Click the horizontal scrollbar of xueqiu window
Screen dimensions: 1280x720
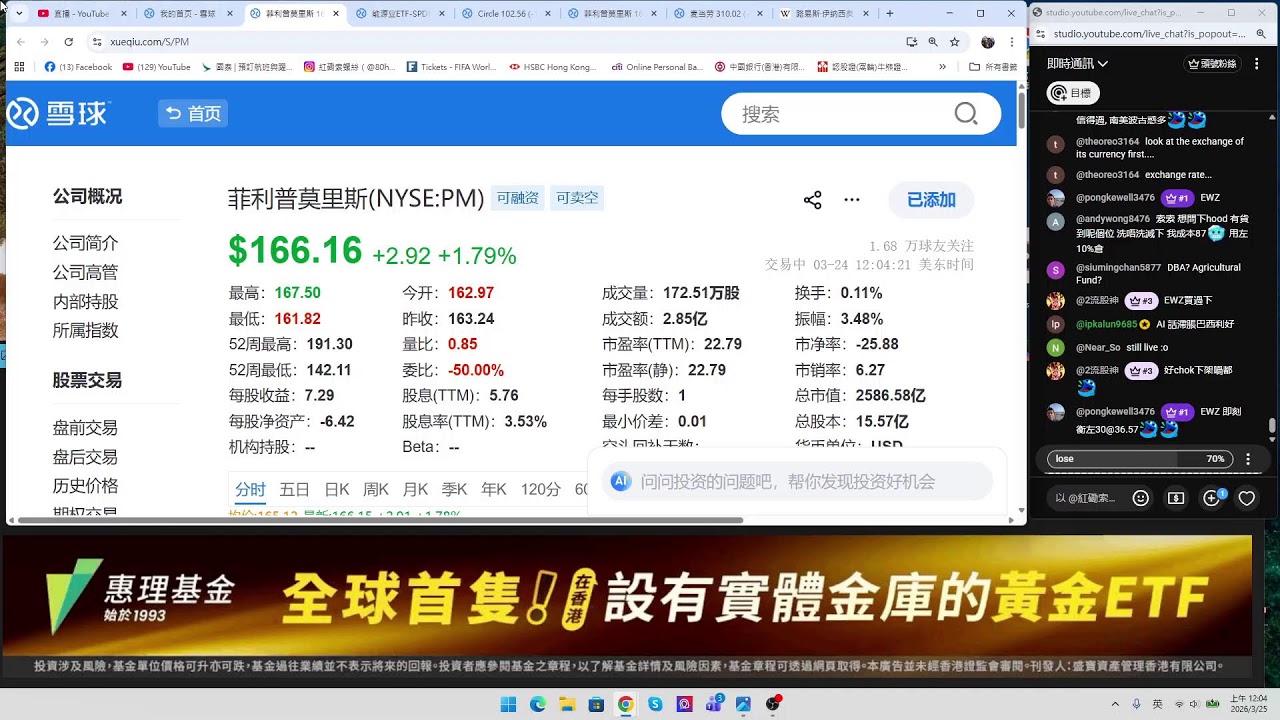click(x=380, y=520)
